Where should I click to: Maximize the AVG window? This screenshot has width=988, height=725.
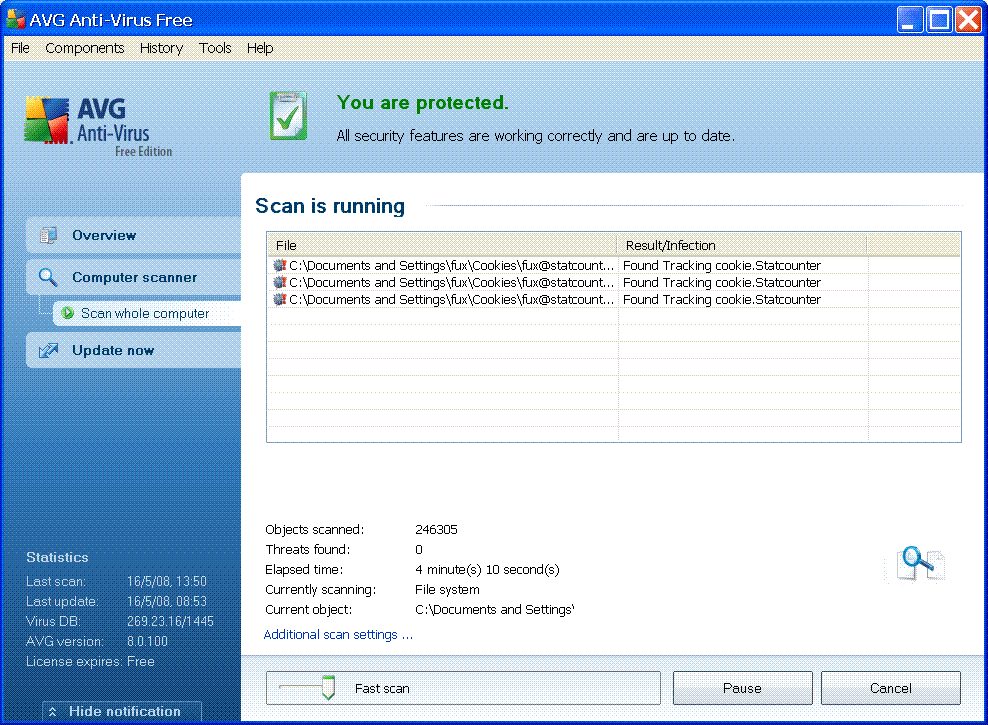coord(939,20)
